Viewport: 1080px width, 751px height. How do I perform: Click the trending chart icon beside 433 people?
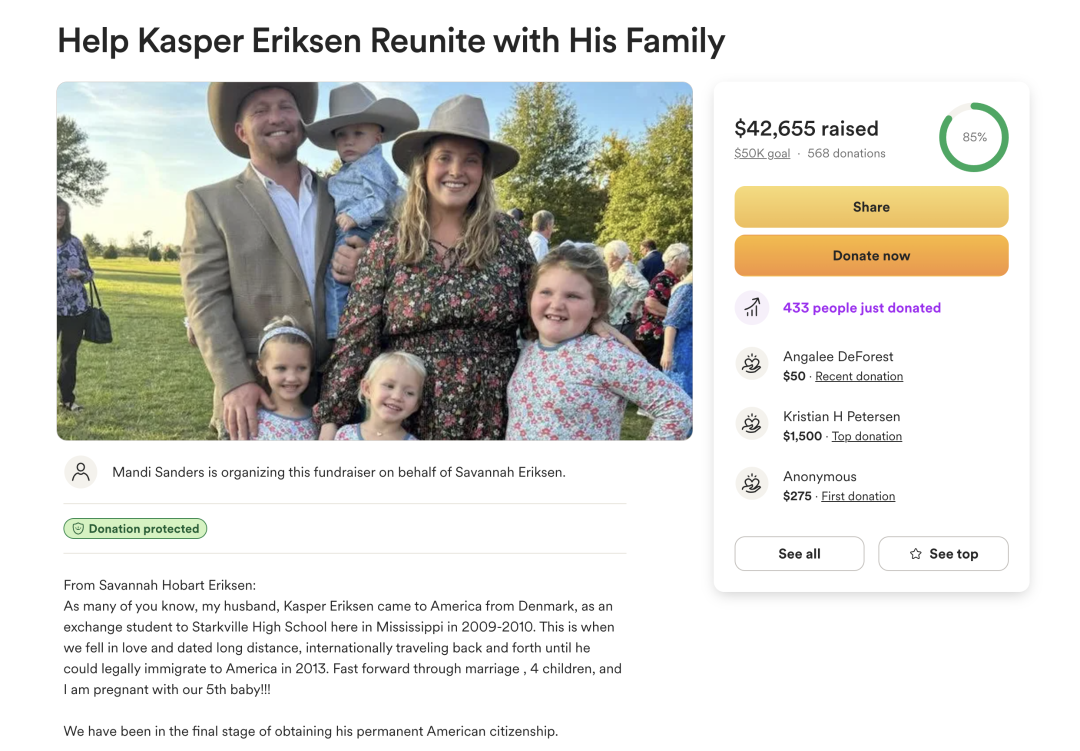tap(751, 307)
